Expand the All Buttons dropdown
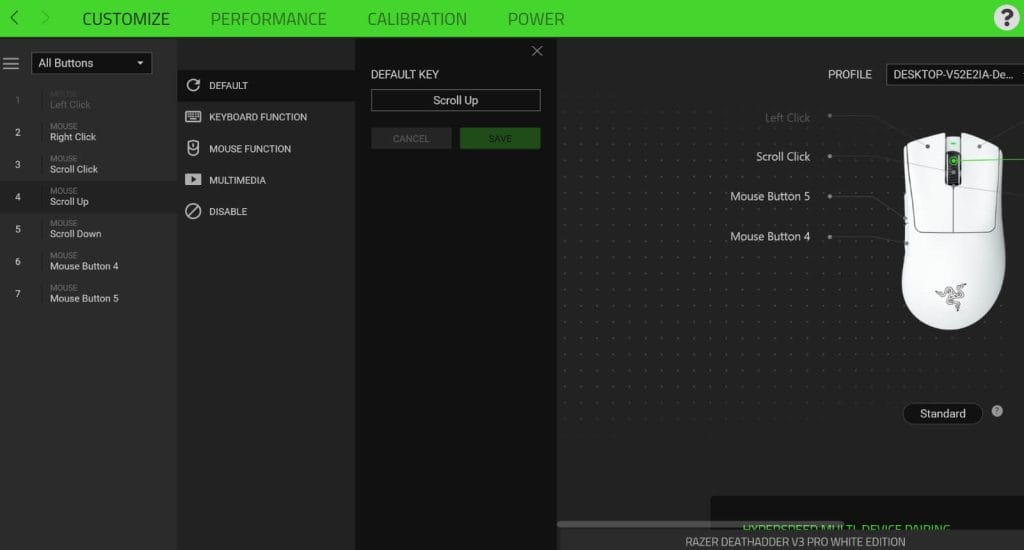 point(91,63)
